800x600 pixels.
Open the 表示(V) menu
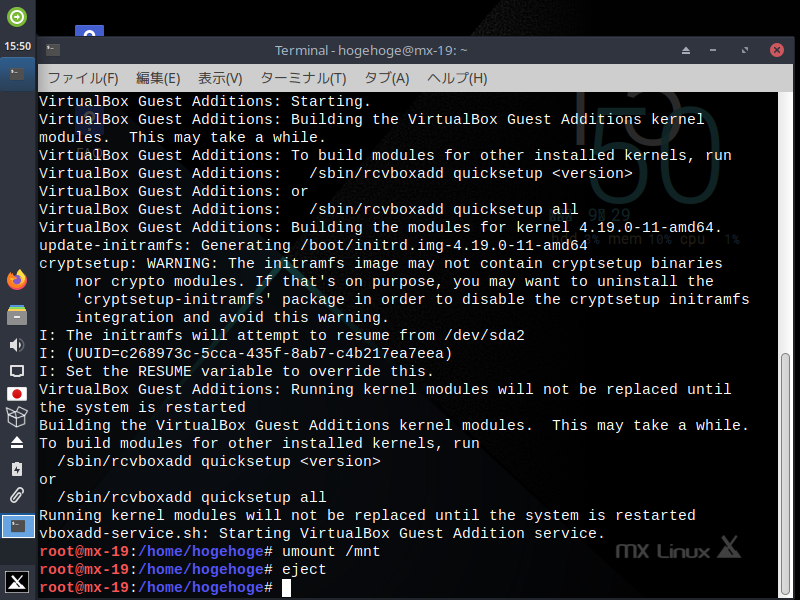coord(220,78)
